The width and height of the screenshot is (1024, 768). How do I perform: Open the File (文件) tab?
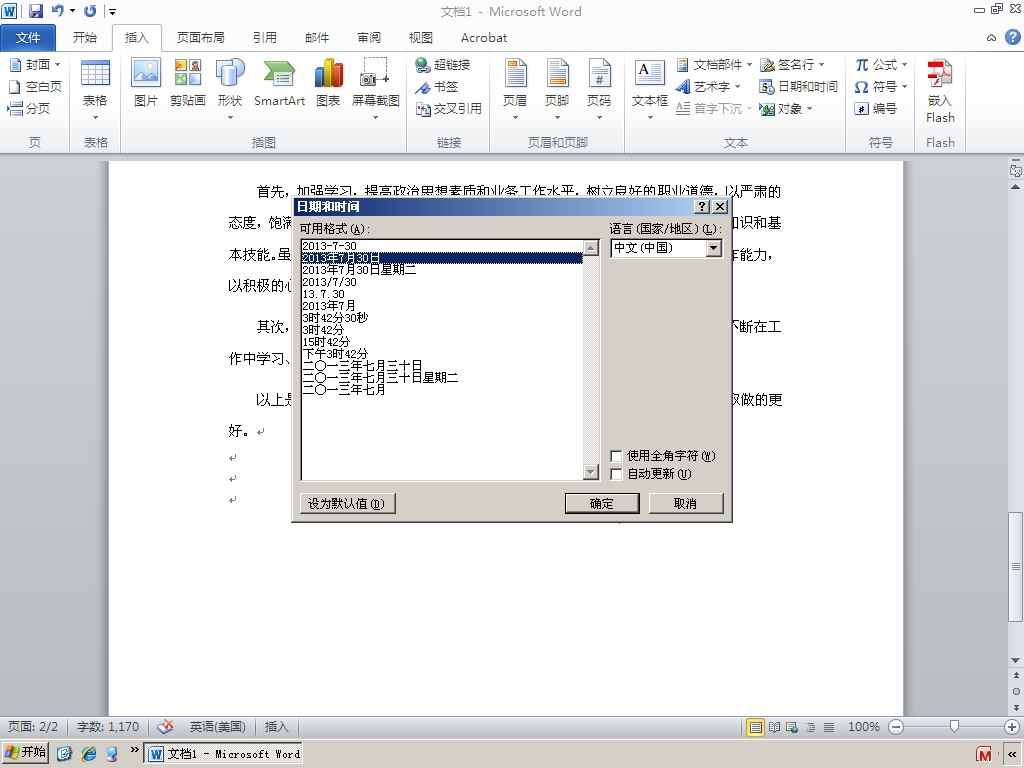[27, 37]
